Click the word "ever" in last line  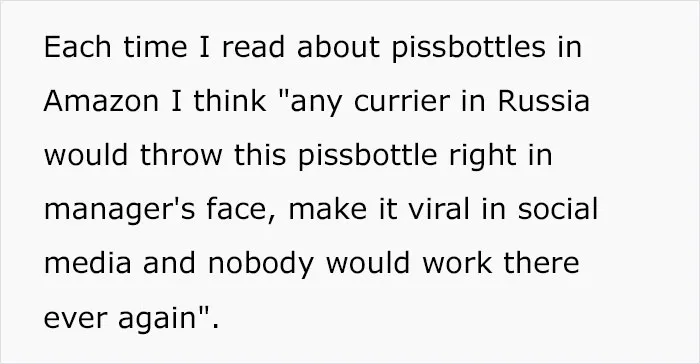(75, 319)
